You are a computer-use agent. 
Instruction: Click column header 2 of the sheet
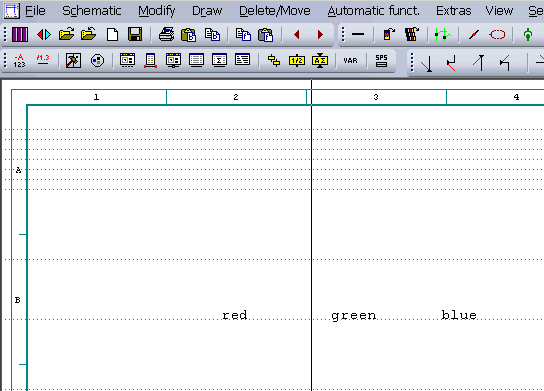point(236,97)
